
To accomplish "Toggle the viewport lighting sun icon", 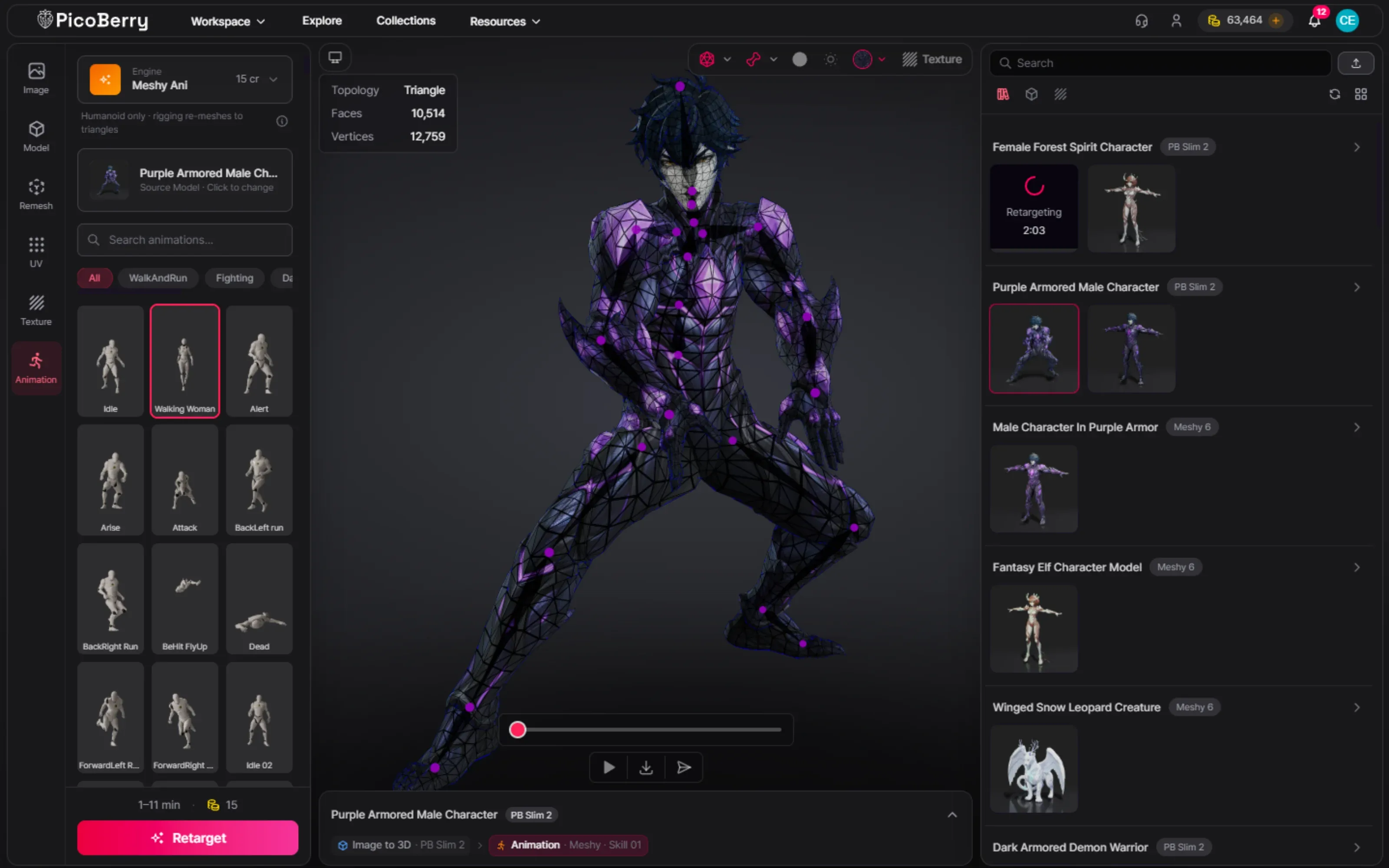I will coord(830,59).
